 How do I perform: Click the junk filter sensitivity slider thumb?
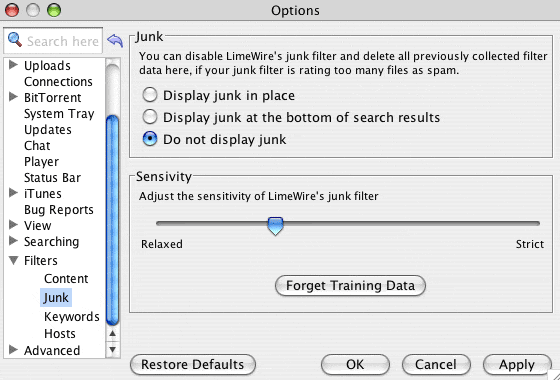point(275,226)
